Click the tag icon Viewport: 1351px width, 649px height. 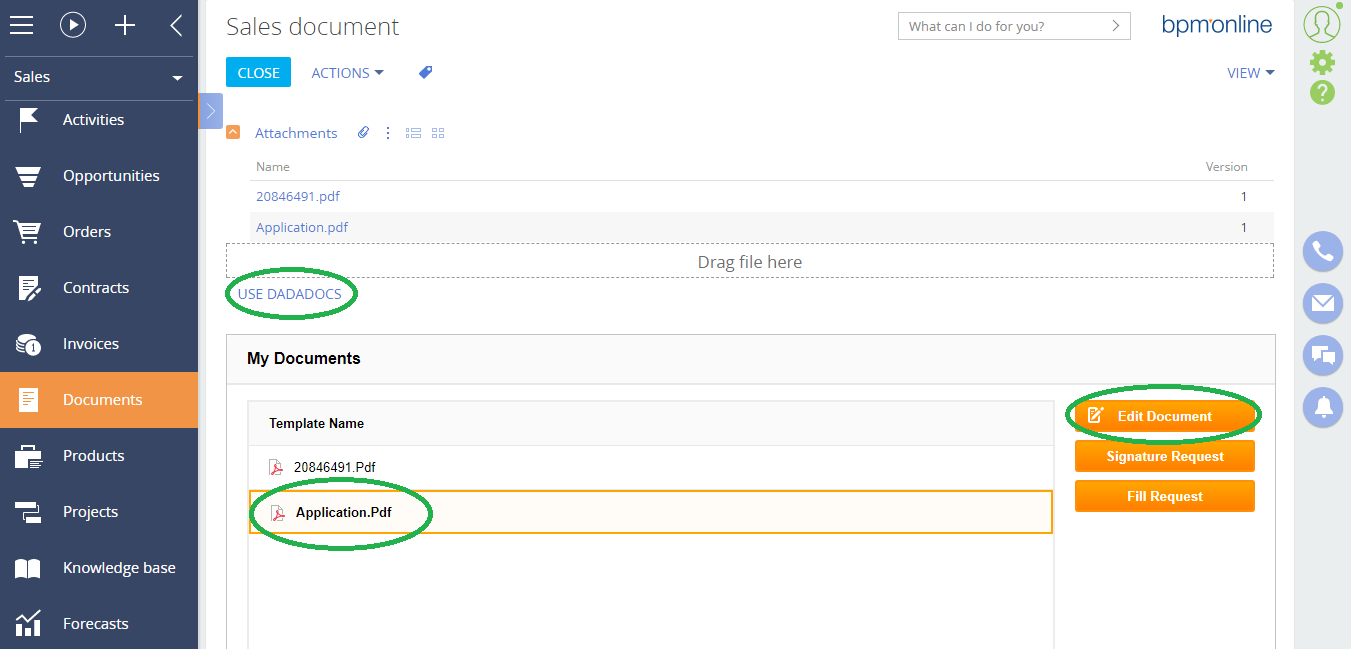click(x=425, y=73)
